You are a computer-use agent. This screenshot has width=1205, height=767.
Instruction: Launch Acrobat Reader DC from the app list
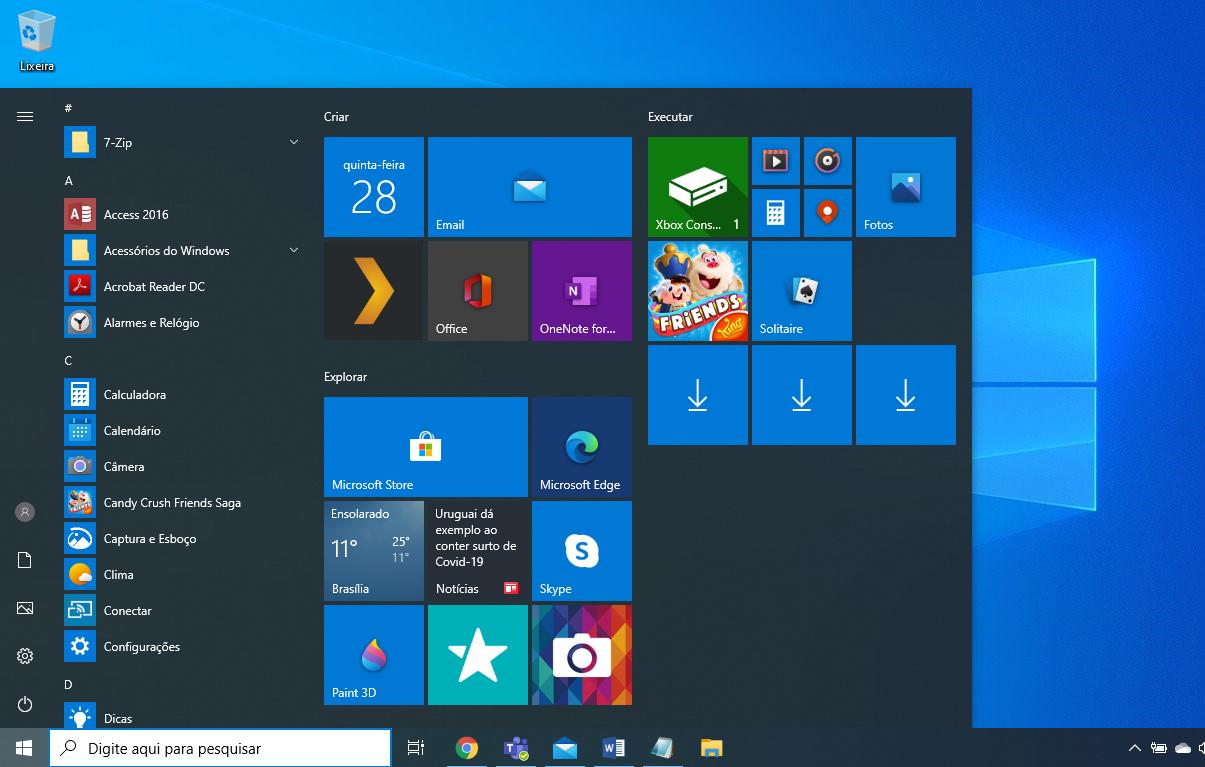(184, 287)
